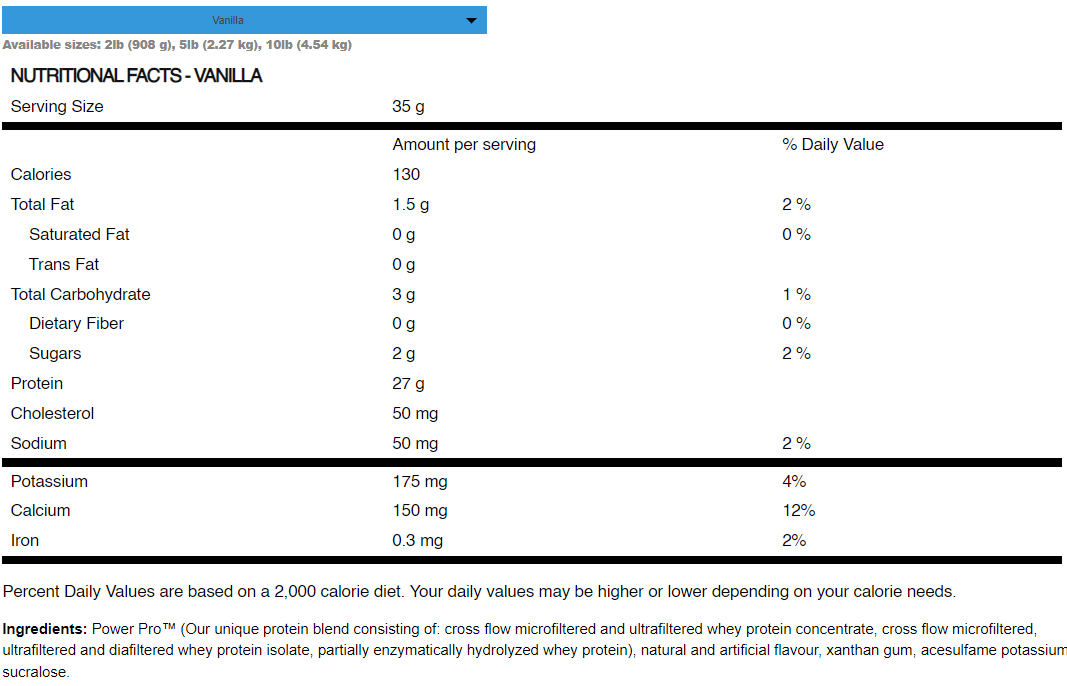Click the flavor dropdown arrow
Image resolution: width=1067 pixels, height=686 pixels.
(471, 20)
